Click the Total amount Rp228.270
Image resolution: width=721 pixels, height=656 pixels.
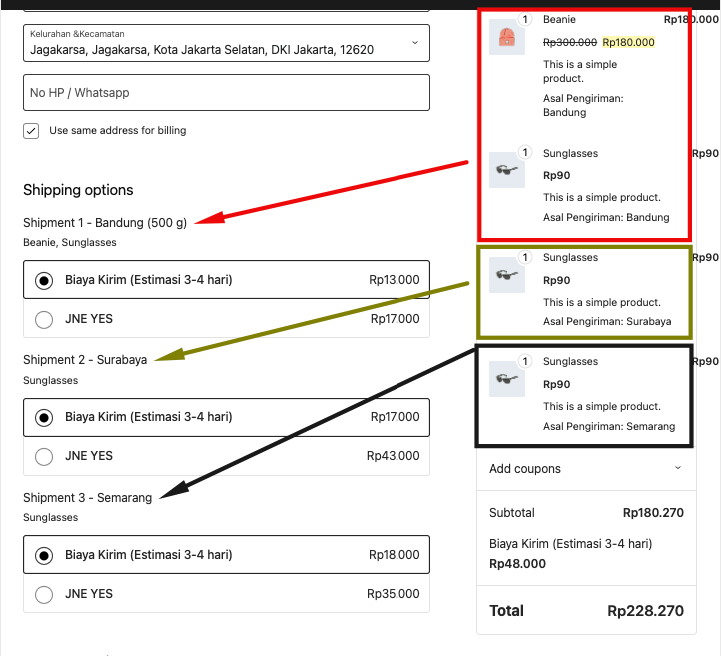(645, 611)
